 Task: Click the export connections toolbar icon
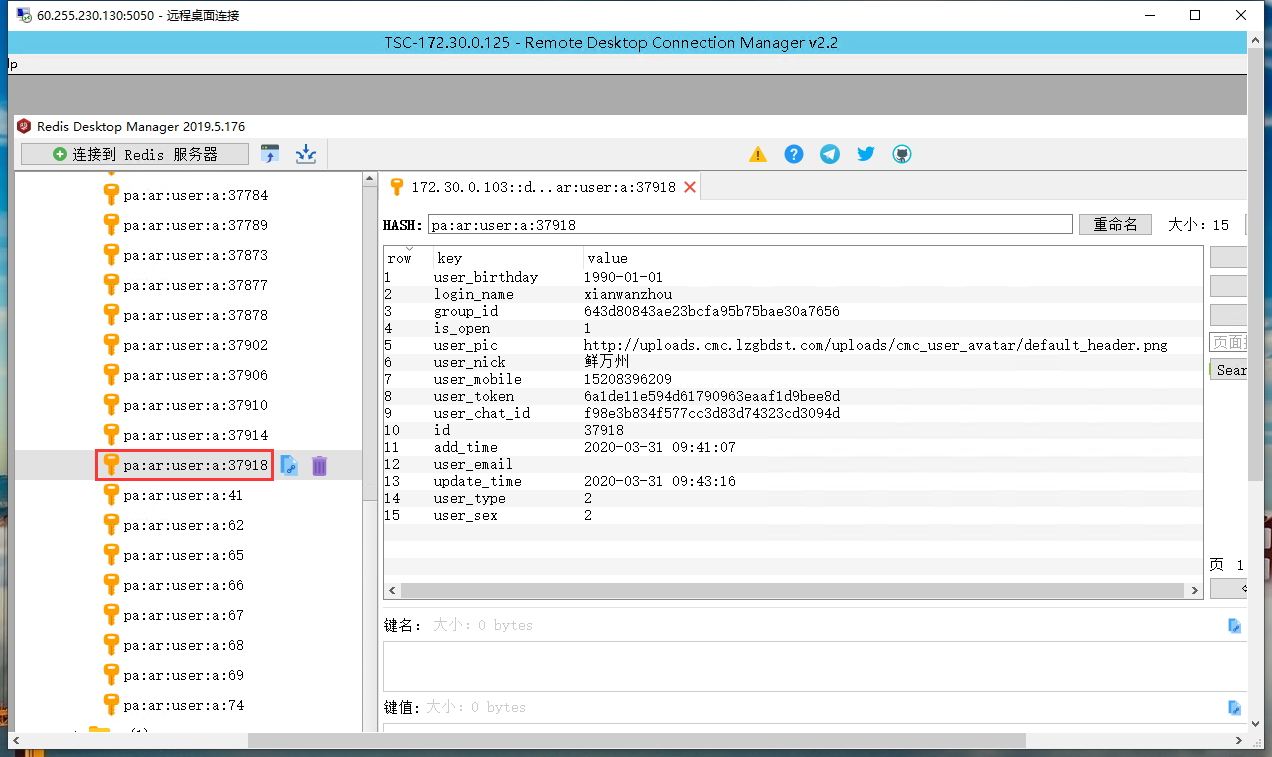point(306,154)
